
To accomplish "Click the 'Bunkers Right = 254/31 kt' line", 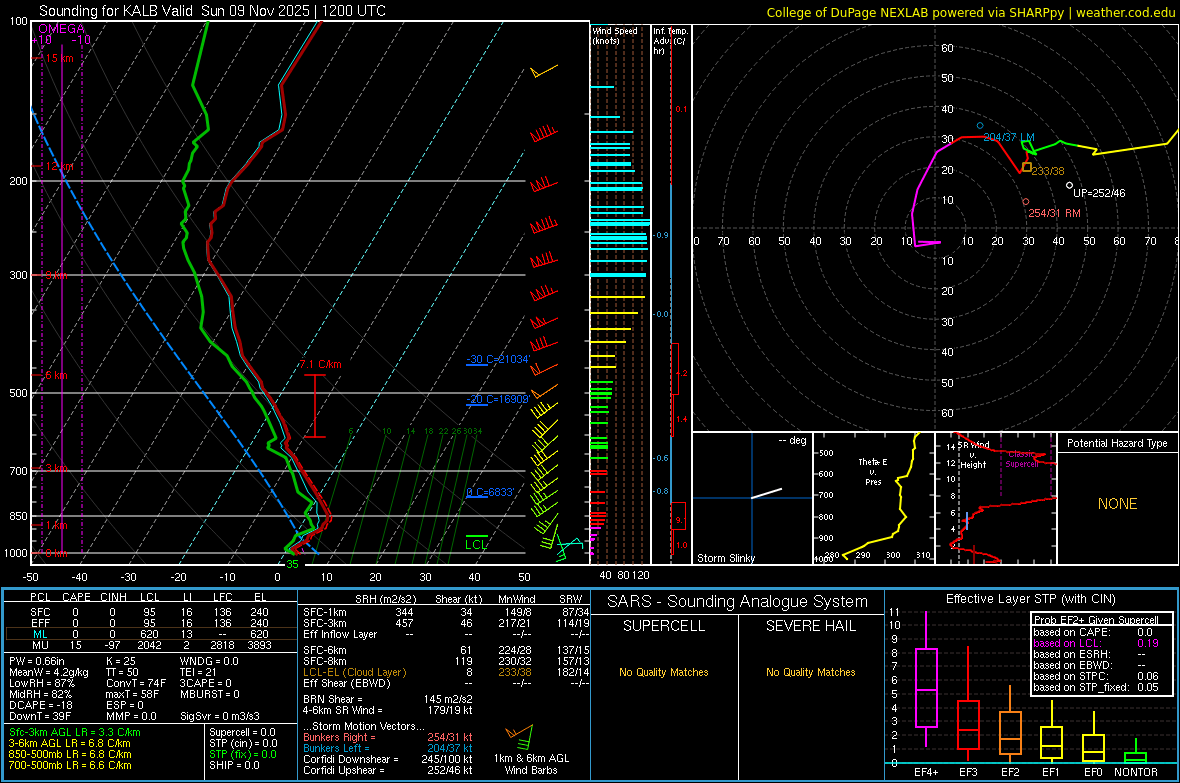I will [x=388, y=737].
